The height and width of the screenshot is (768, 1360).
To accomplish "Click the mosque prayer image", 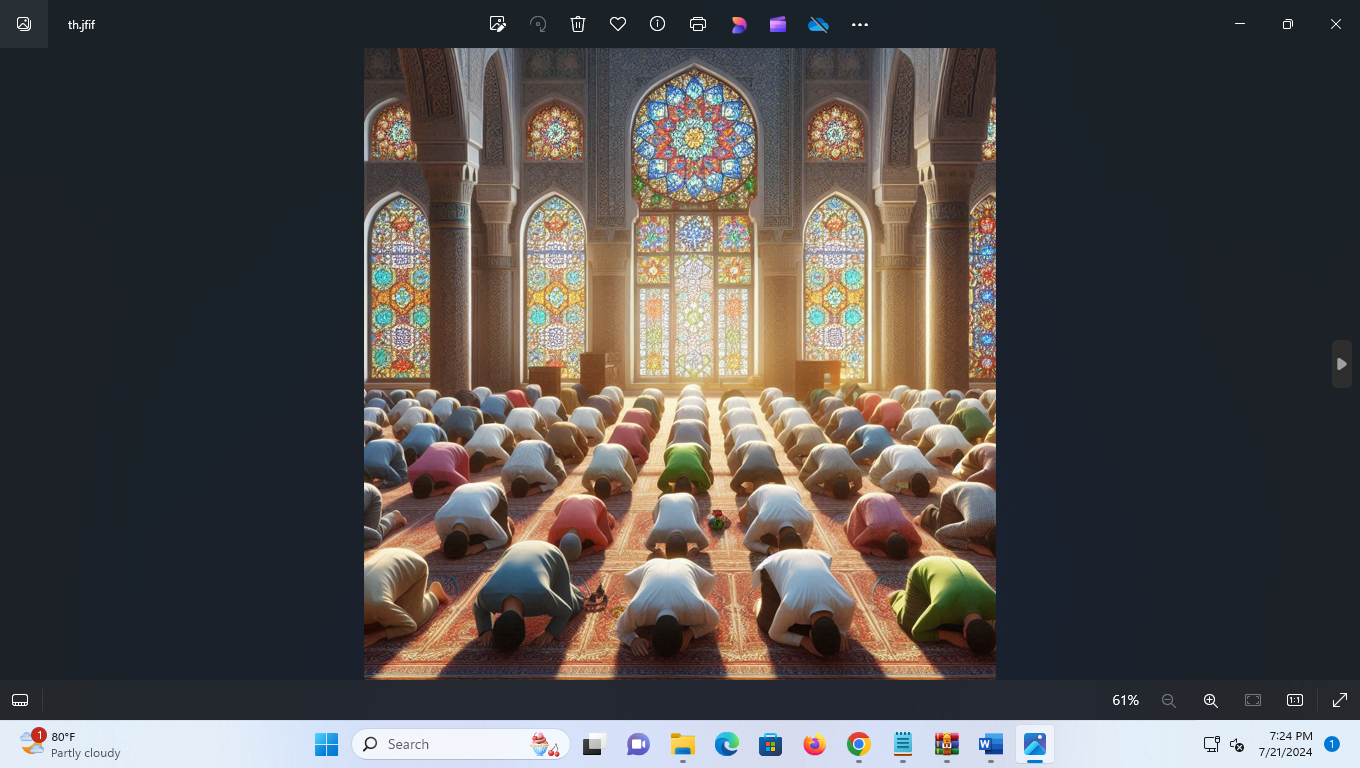I will click(x=680, y=363).
